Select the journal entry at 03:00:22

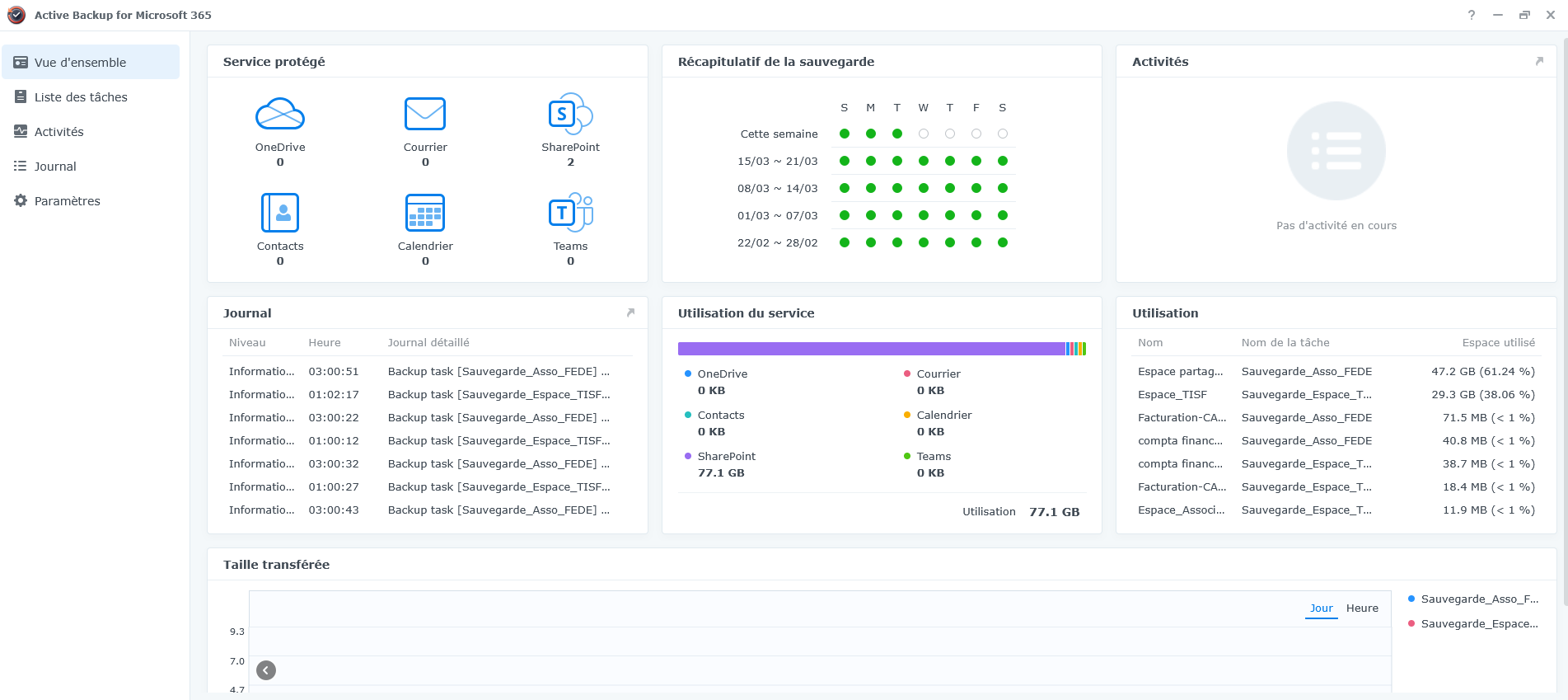click(x=427, y=418)
